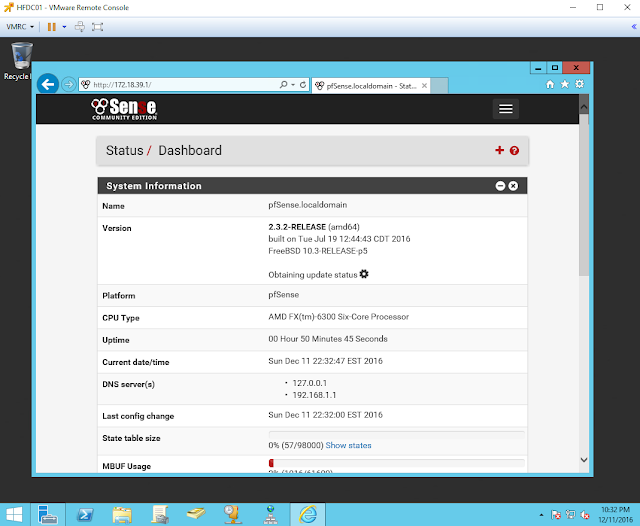Viewport: 640px width, 526px height.
Task: Click the Status breadcrumb text
Action: click(x=124, y=150)
